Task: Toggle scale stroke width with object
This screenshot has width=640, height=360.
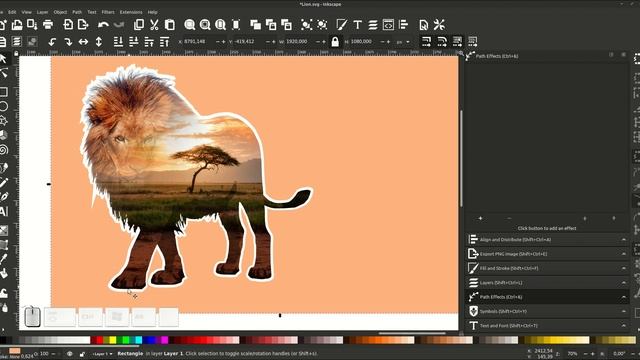Action: point(426,41)
